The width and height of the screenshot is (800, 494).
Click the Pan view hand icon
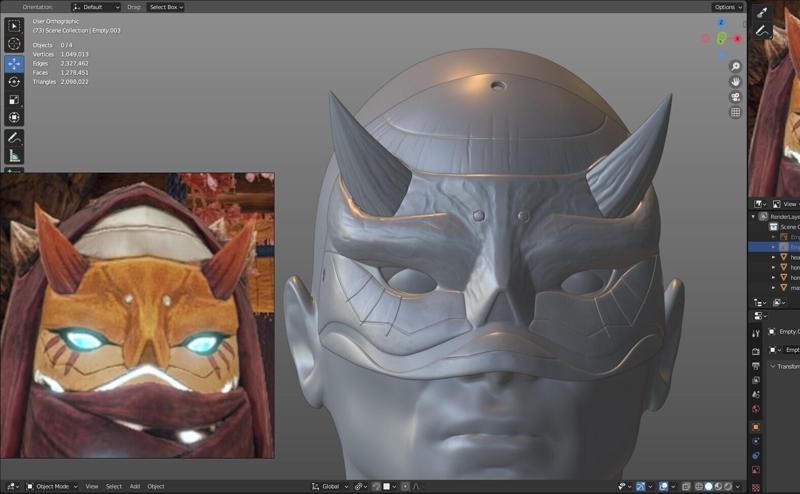pos(735,82)
